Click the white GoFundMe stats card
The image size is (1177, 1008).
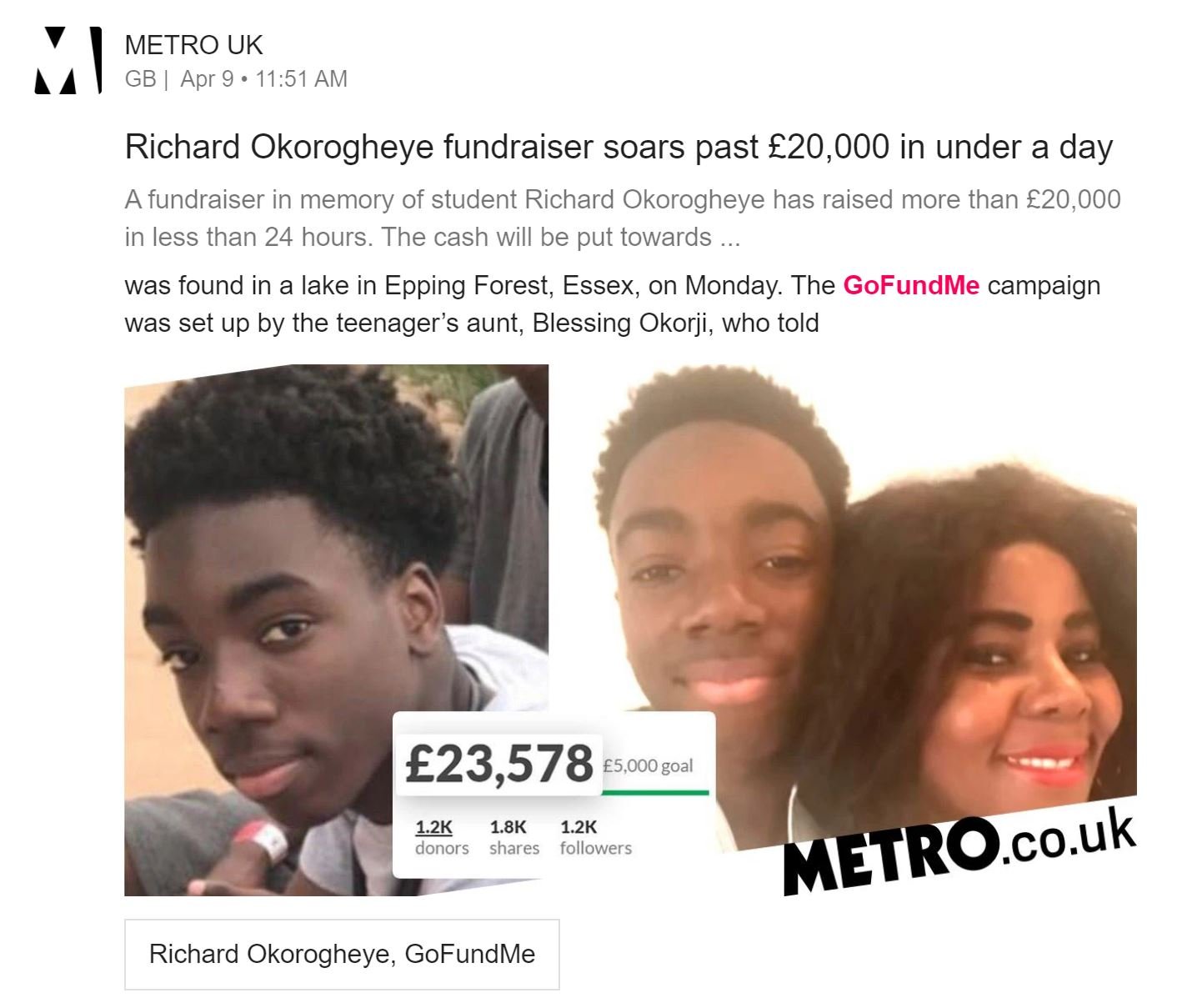click(553, 795)
